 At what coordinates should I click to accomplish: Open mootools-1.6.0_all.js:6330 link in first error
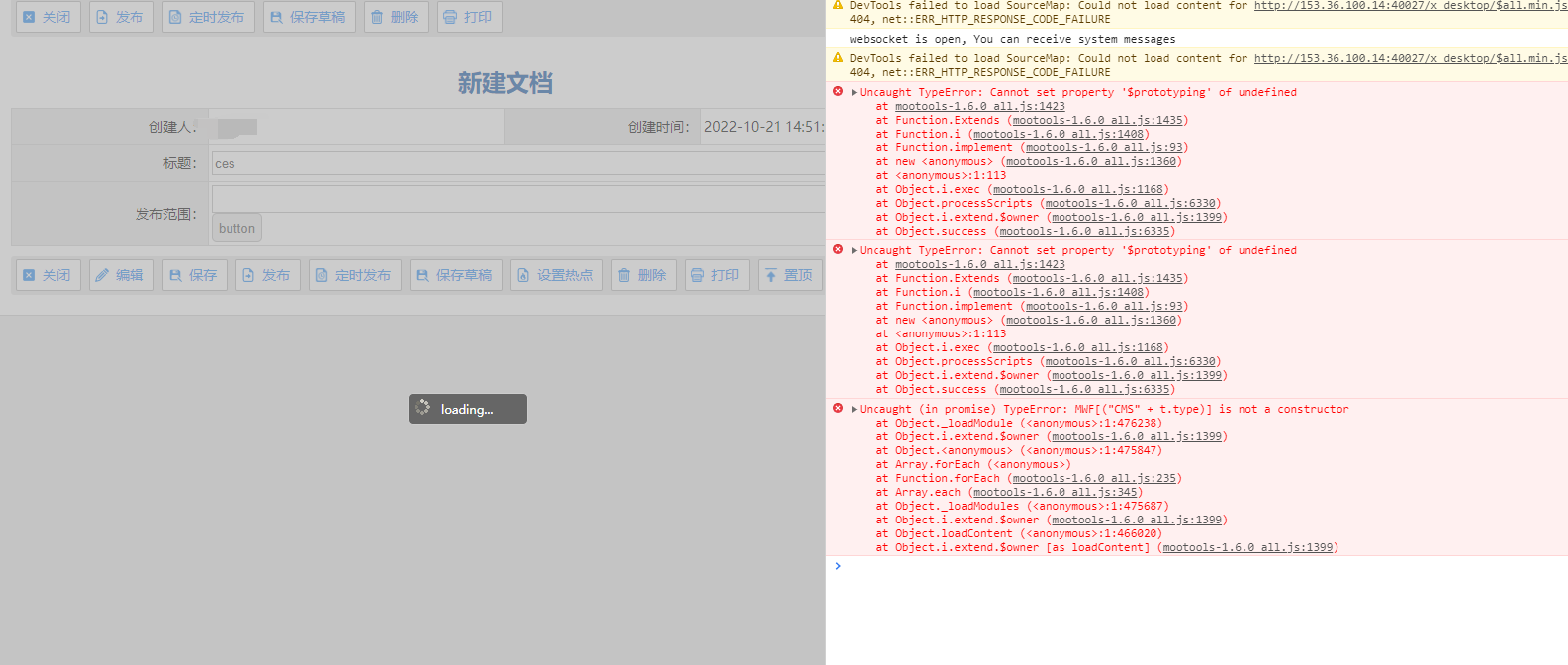(x=1131, y=203)
